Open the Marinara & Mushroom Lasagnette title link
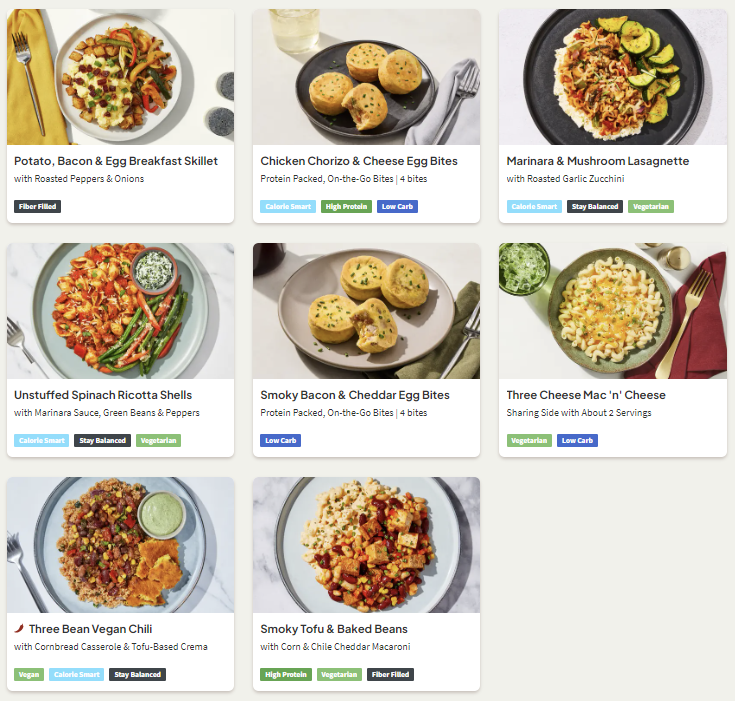735x701 pixels. pyautogui.click(x=597, y=161)
